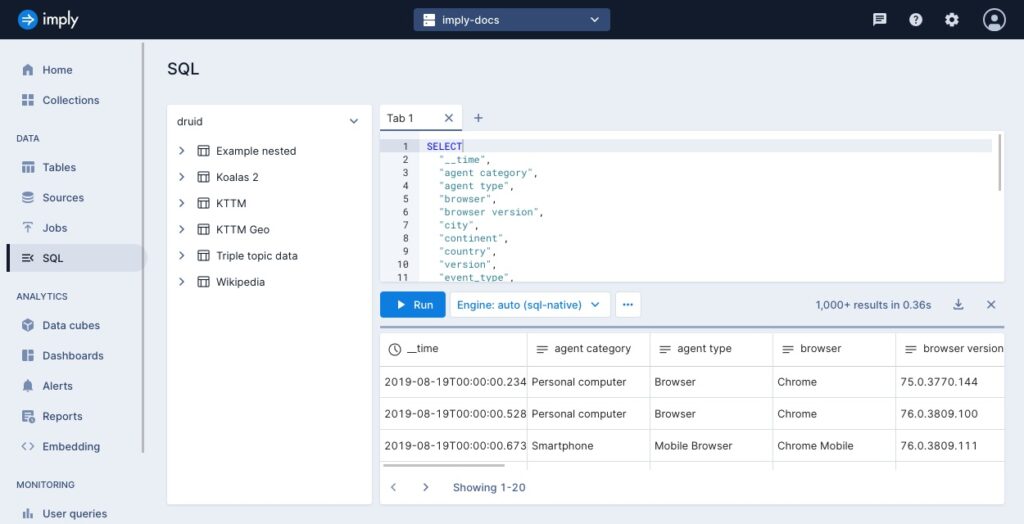Image resolution: width=1024 pixels, height=524 pixels.
Task: Expand the Koalas 2 table
Action: pyautogui.click(x=182, y=177)
